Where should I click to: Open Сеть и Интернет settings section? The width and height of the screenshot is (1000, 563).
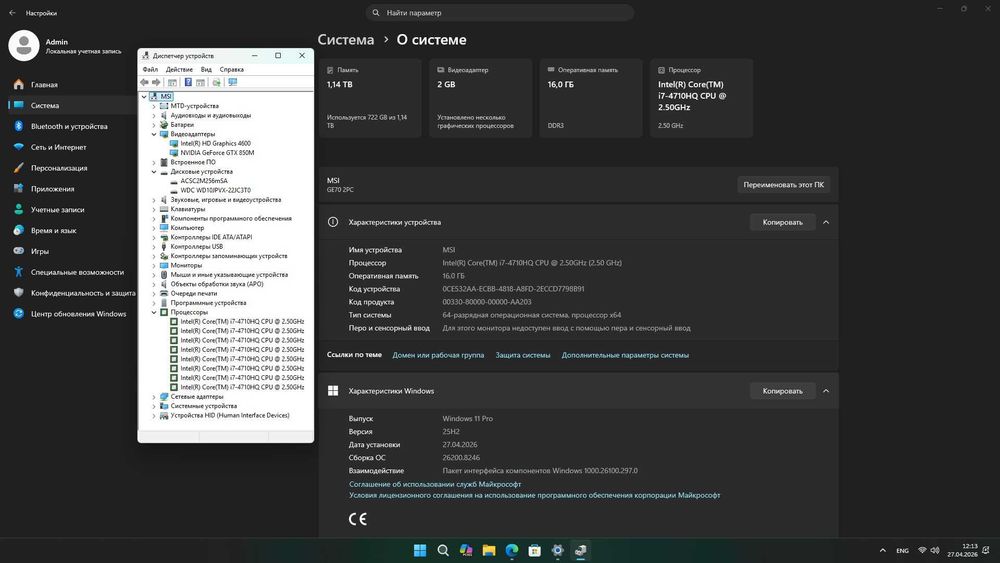[58, 147]
